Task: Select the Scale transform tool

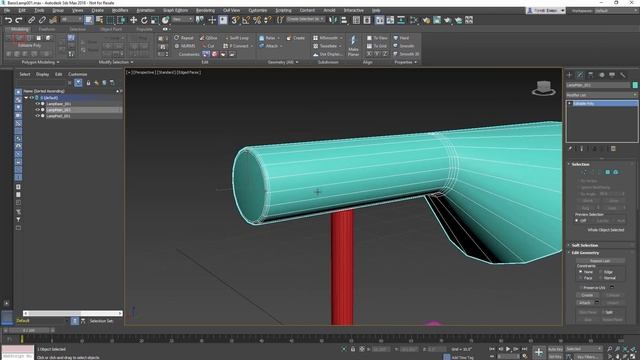Action: tap(155, 20)
